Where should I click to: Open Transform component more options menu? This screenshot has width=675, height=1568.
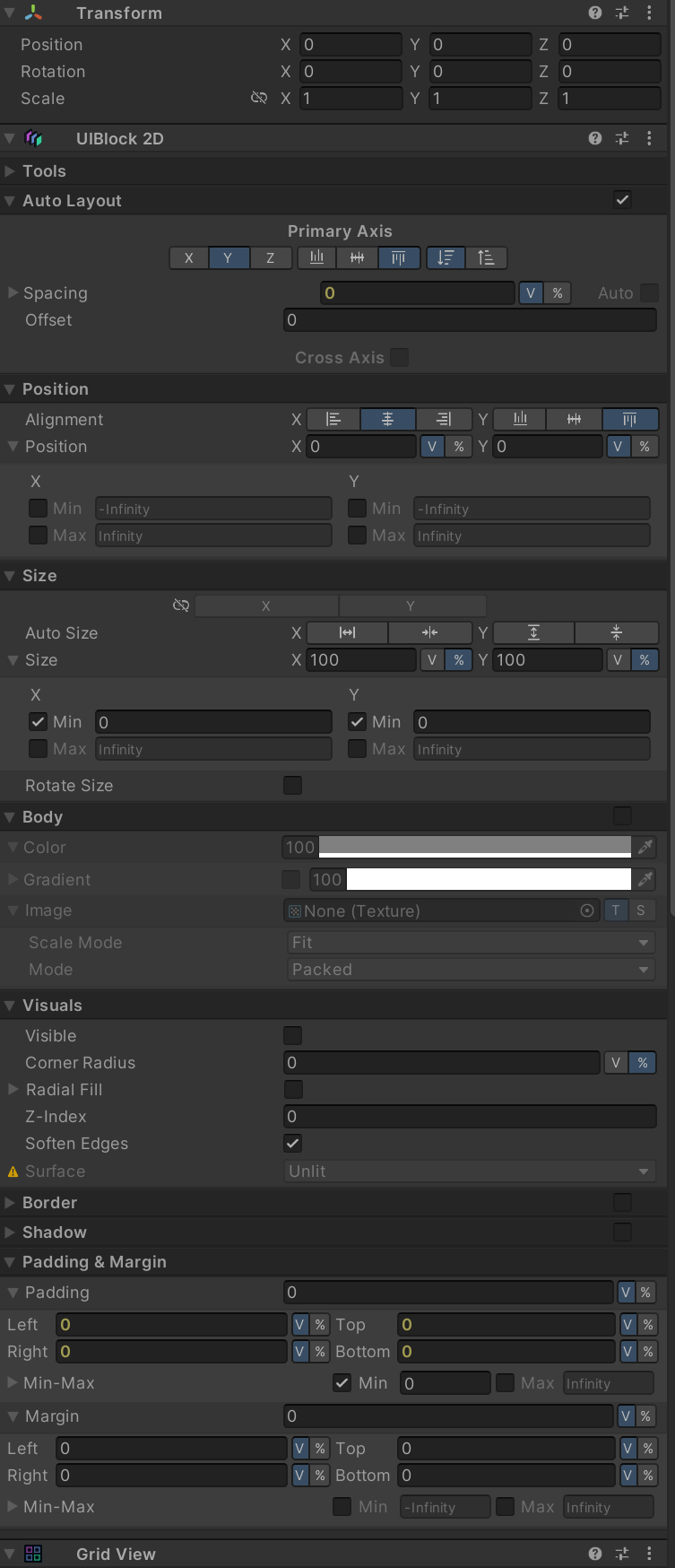point(649,13)
